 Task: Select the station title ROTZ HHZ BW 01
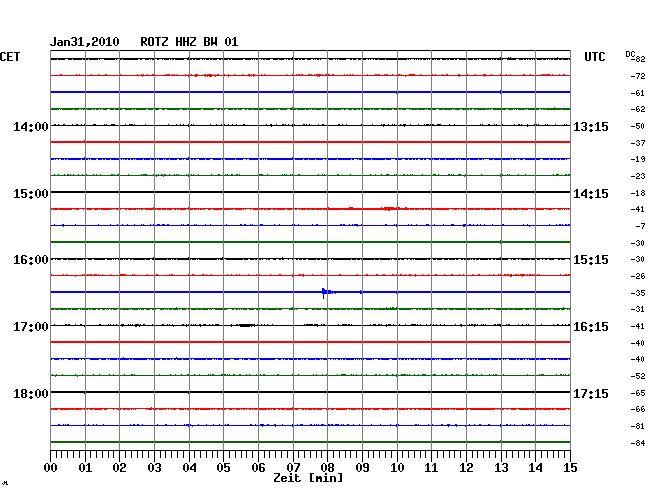[x=189, y=42]
